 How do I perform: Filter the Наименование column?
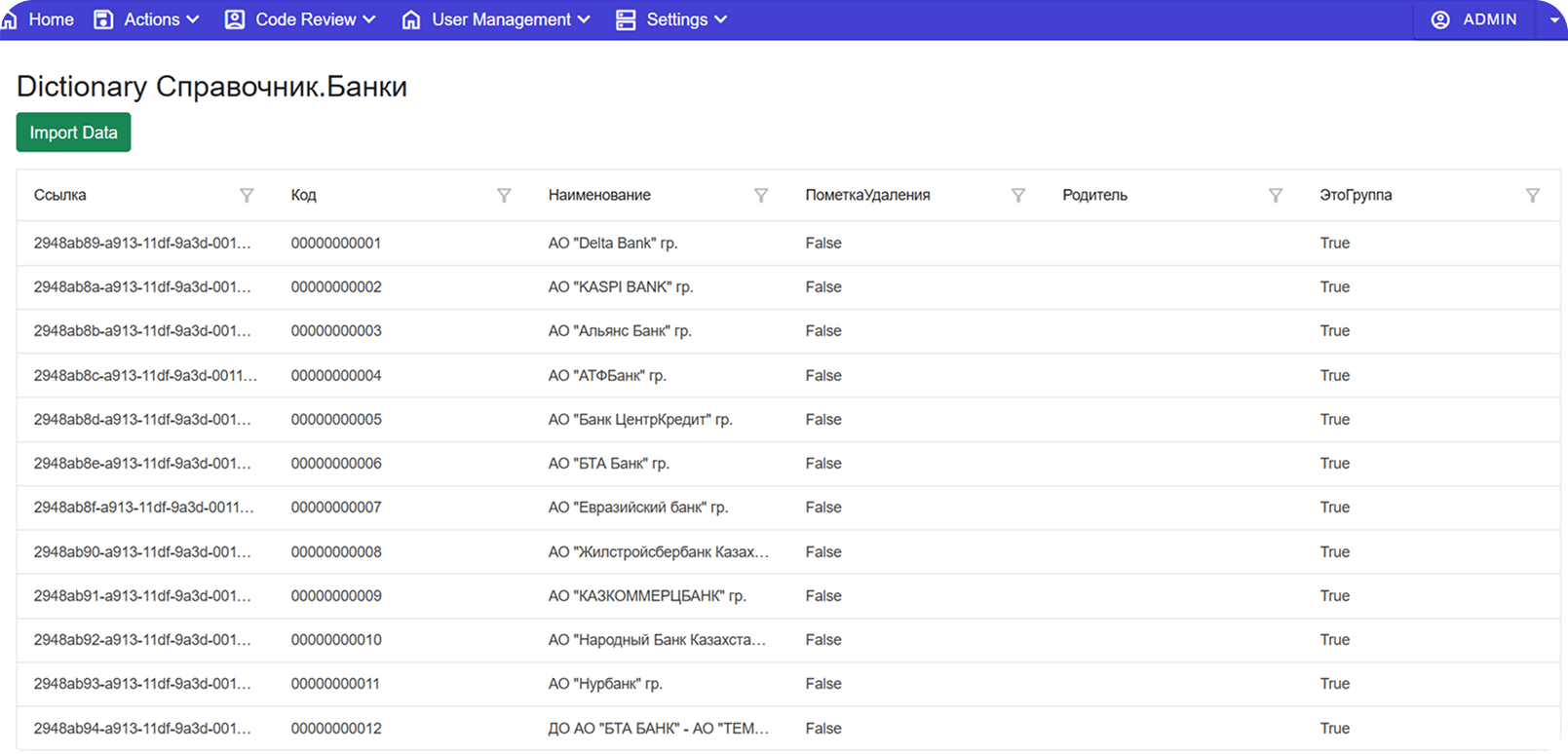[x=761, y=196]
